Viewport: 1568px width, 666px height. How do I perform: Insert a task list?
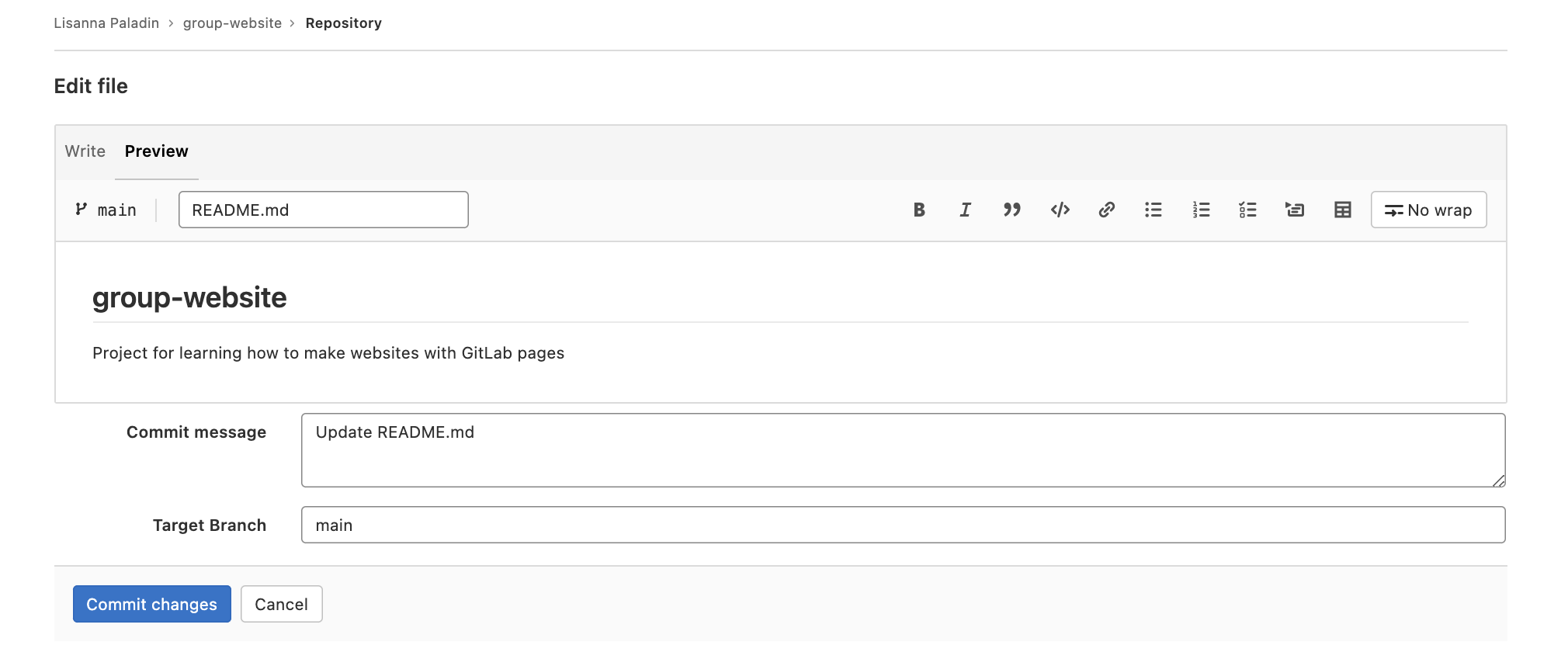(x=1247, y=210)
